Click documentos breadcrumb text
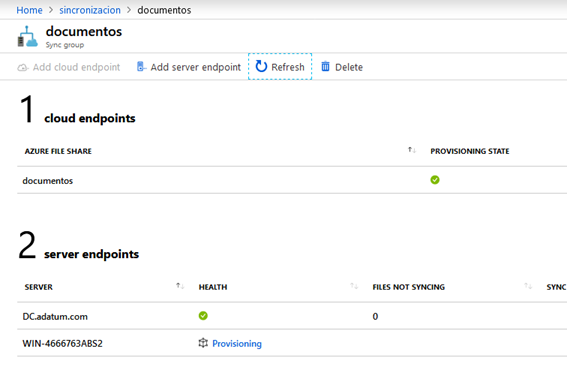This screenshot has width=567, height=391. point(164,10)
